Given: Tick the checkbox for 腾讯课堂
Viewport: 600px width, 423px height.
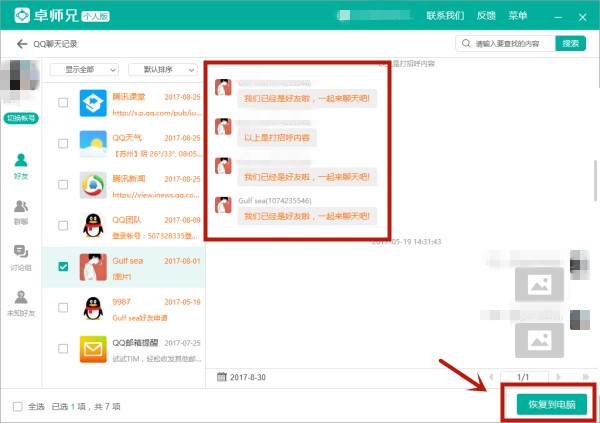Looking at the screenshot, I should (x=63, y=103).
